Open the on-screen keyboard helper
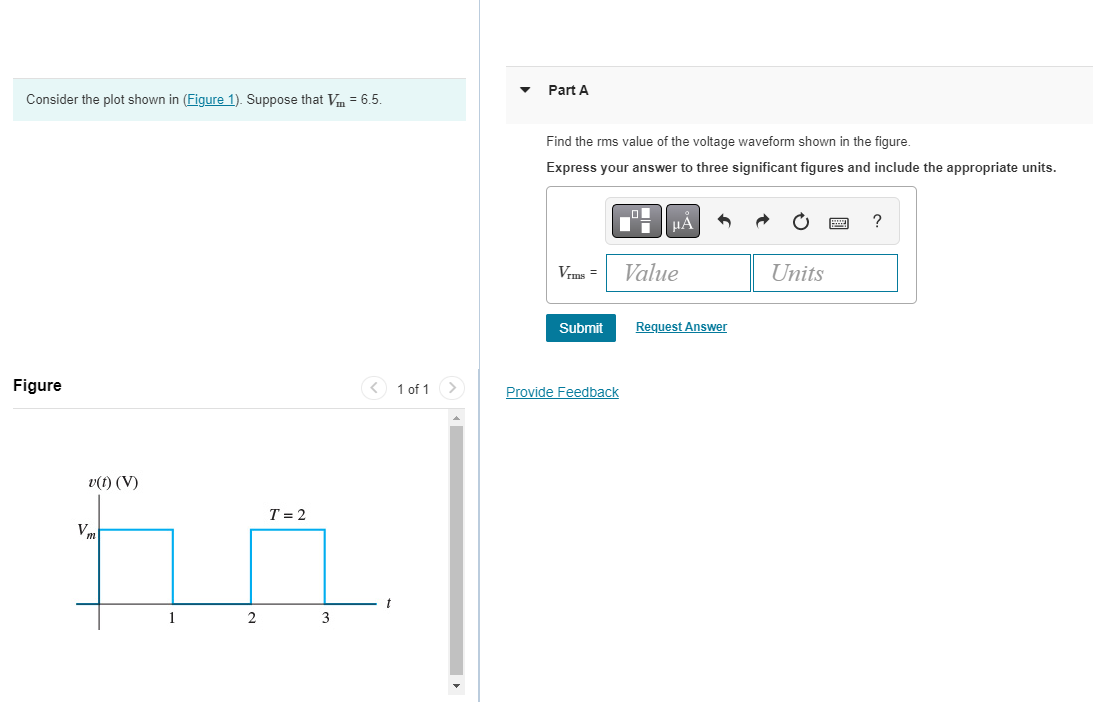 tap(839, 221)
